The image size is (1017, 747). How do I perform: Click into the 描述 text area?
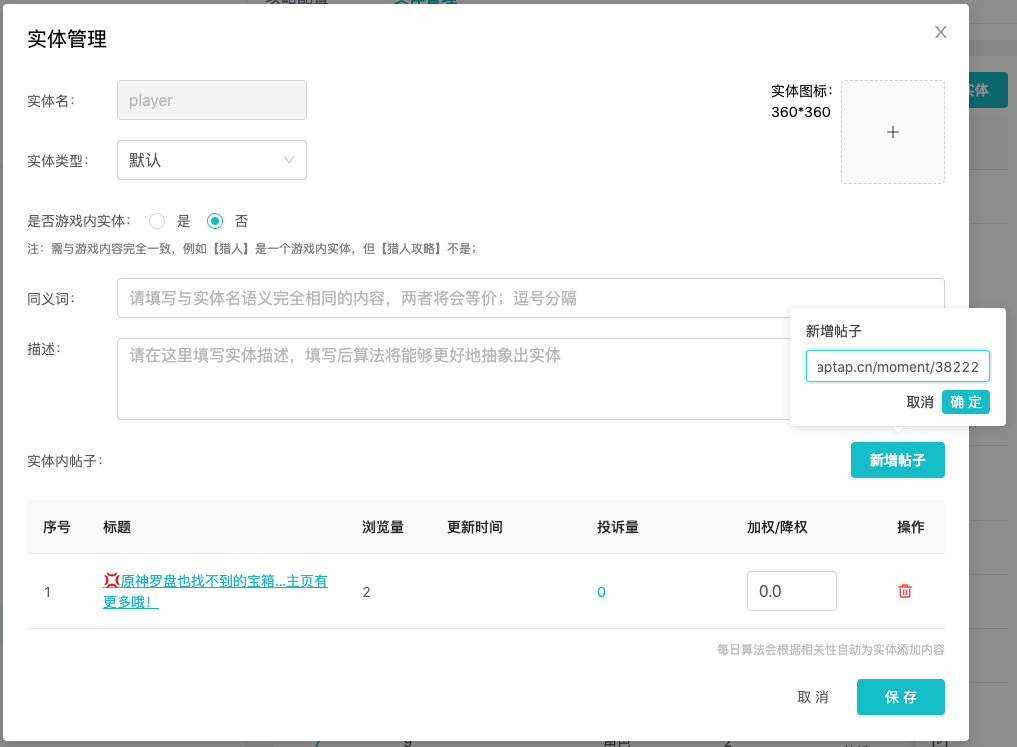point(450,378)
